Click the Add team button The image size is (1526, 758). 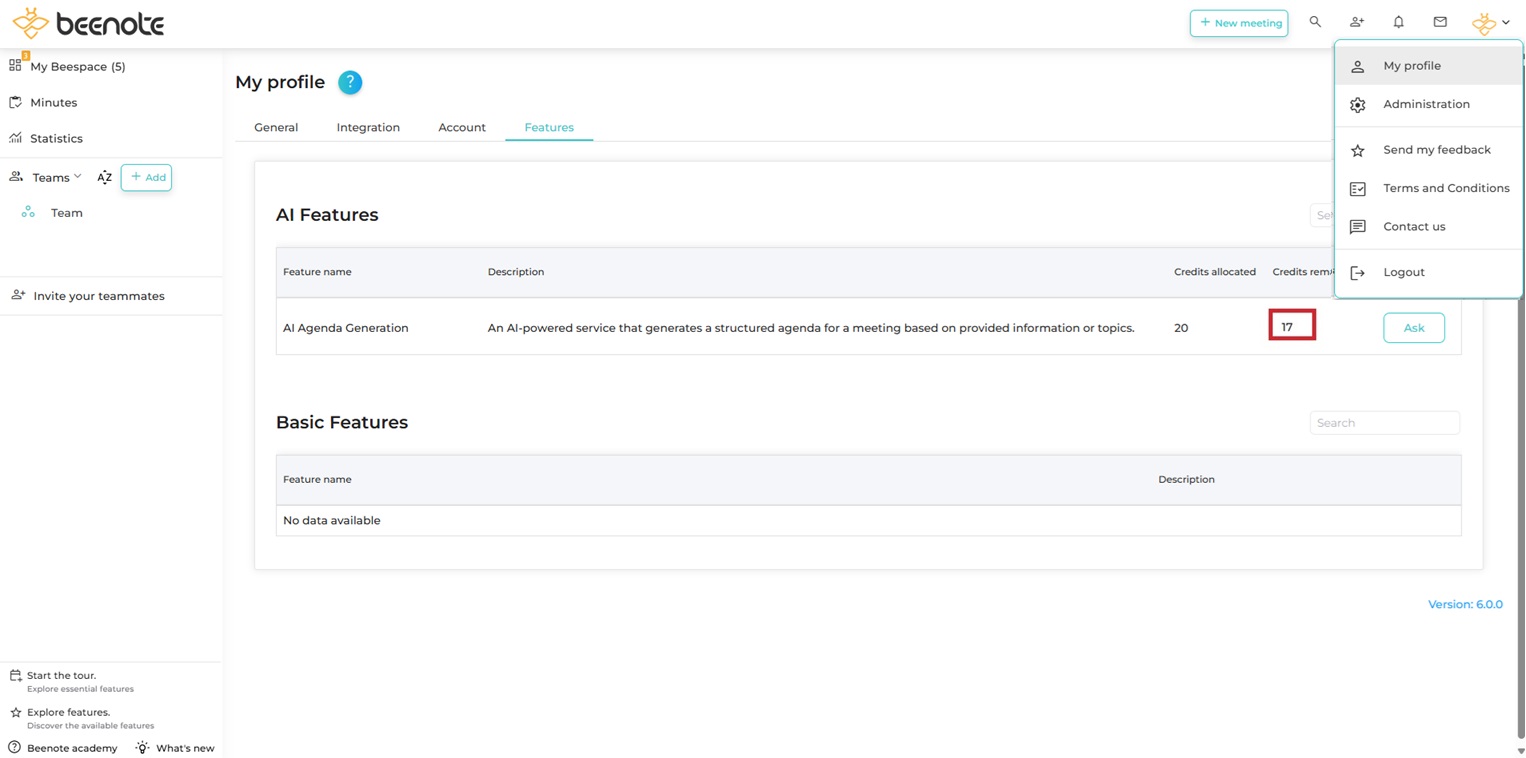point(146,178)
